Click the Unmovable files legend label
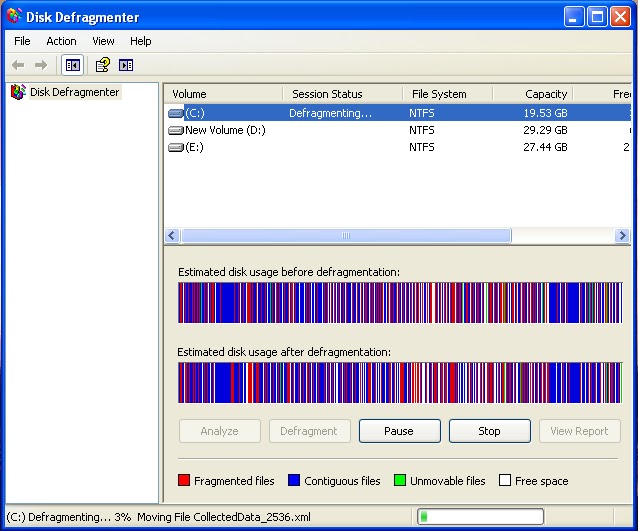638x531 pixels. tap(448, 481)
